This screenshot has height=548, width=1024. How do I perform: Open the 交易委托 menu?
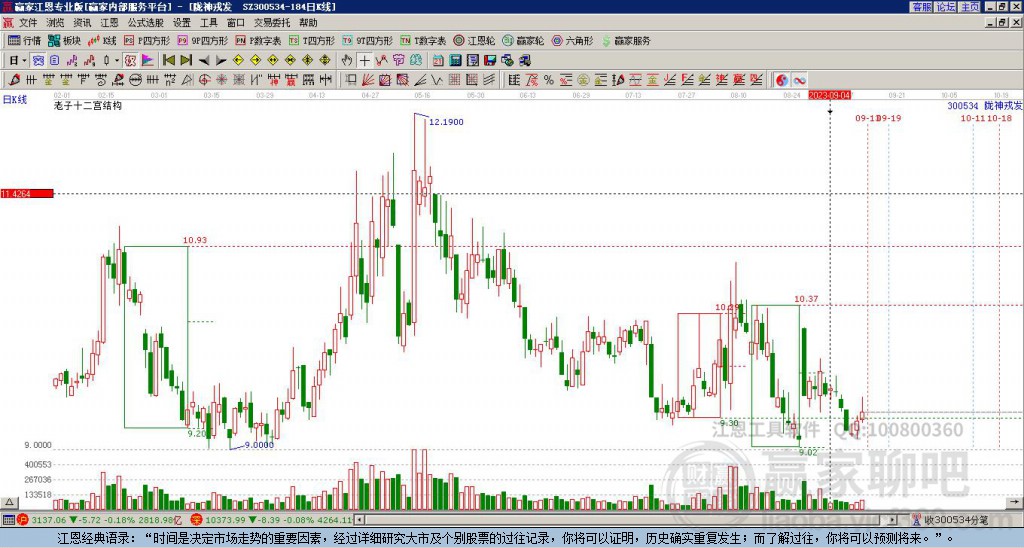click(272, 23)
